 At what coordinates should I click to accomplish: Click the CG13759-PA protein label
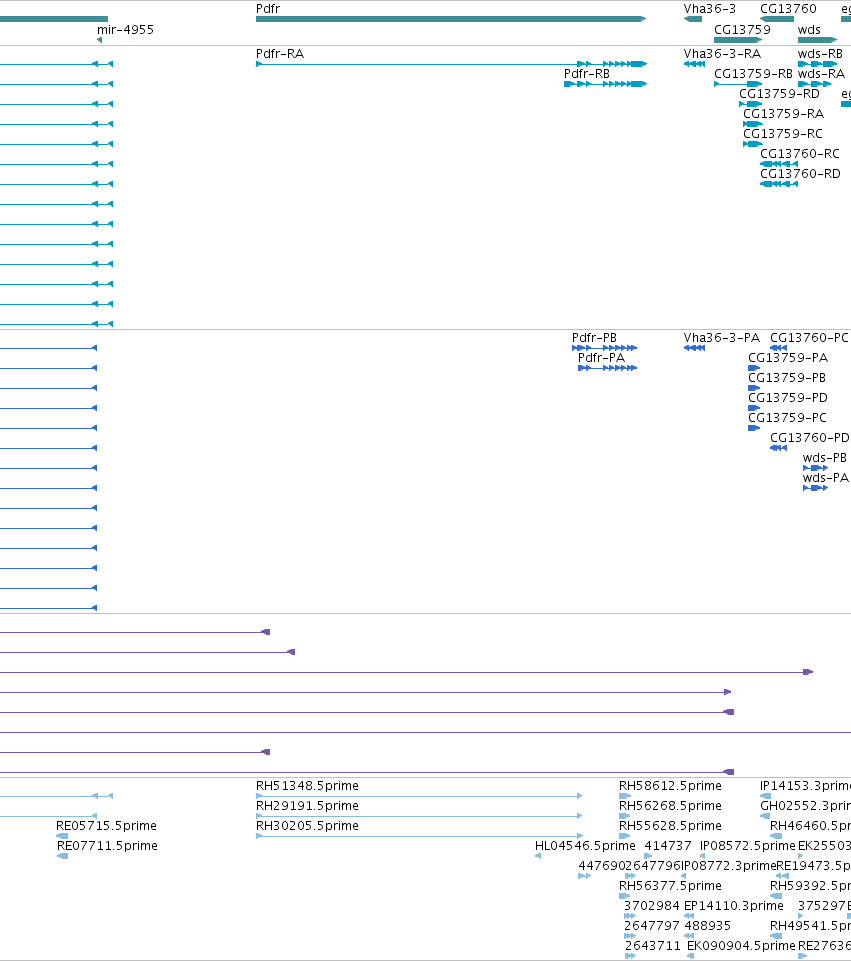[787, 358]
